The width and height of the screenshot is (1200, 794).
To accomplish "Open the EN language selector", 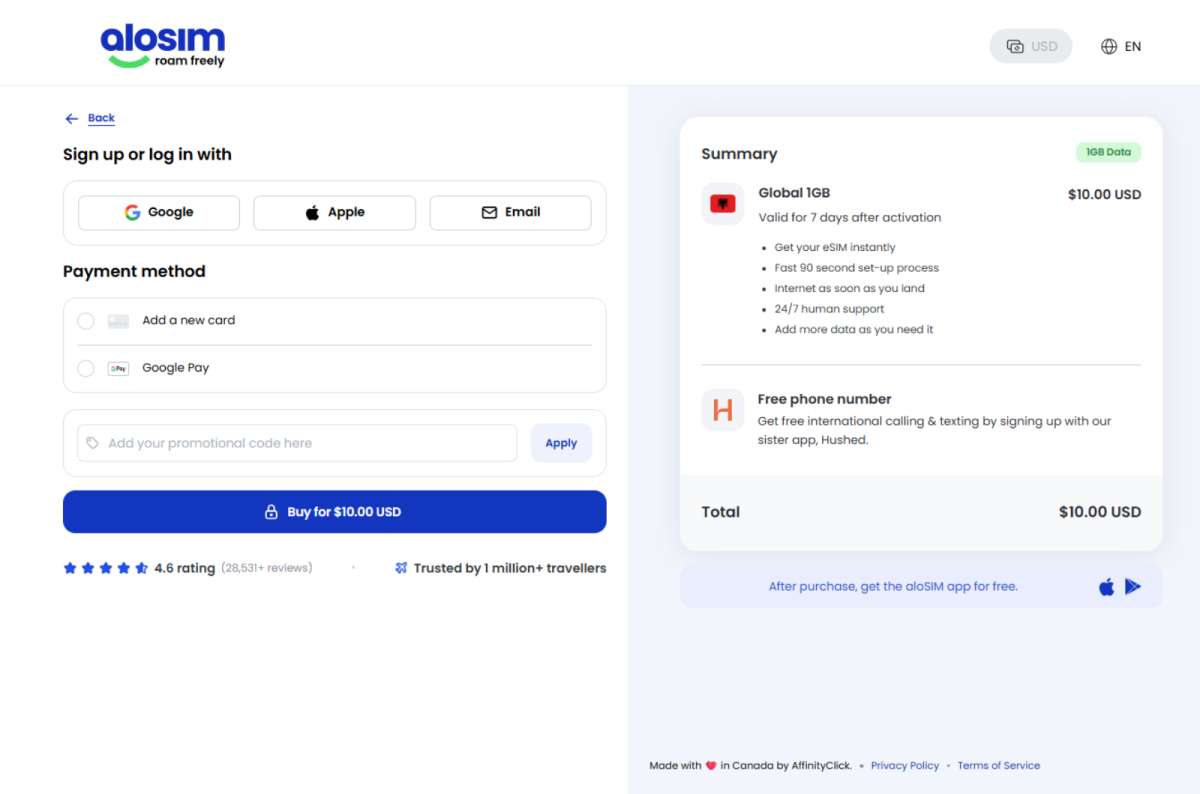I will 1121,46.
